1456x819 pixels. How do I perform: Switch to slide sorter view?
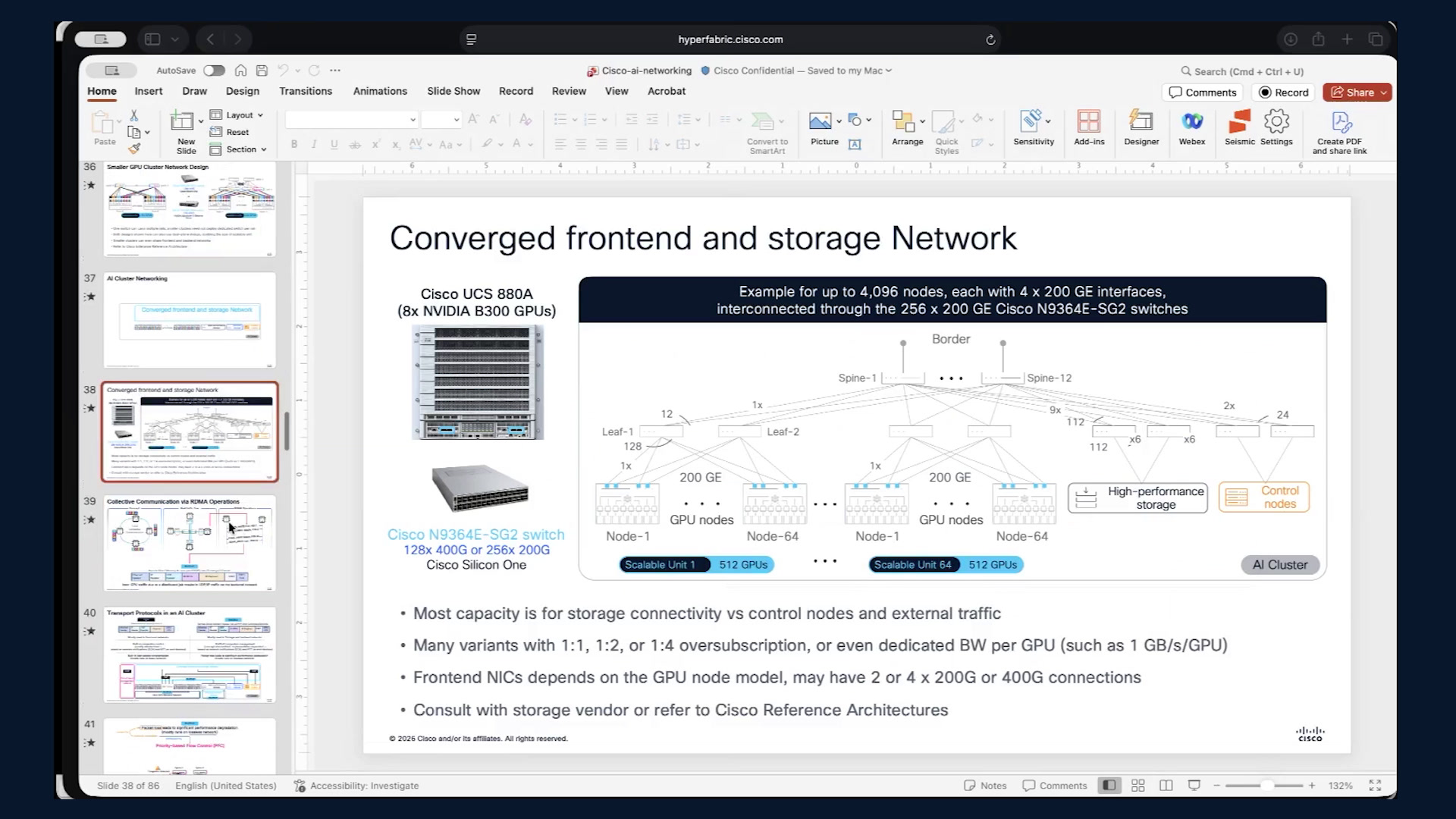pos(1137,786)
